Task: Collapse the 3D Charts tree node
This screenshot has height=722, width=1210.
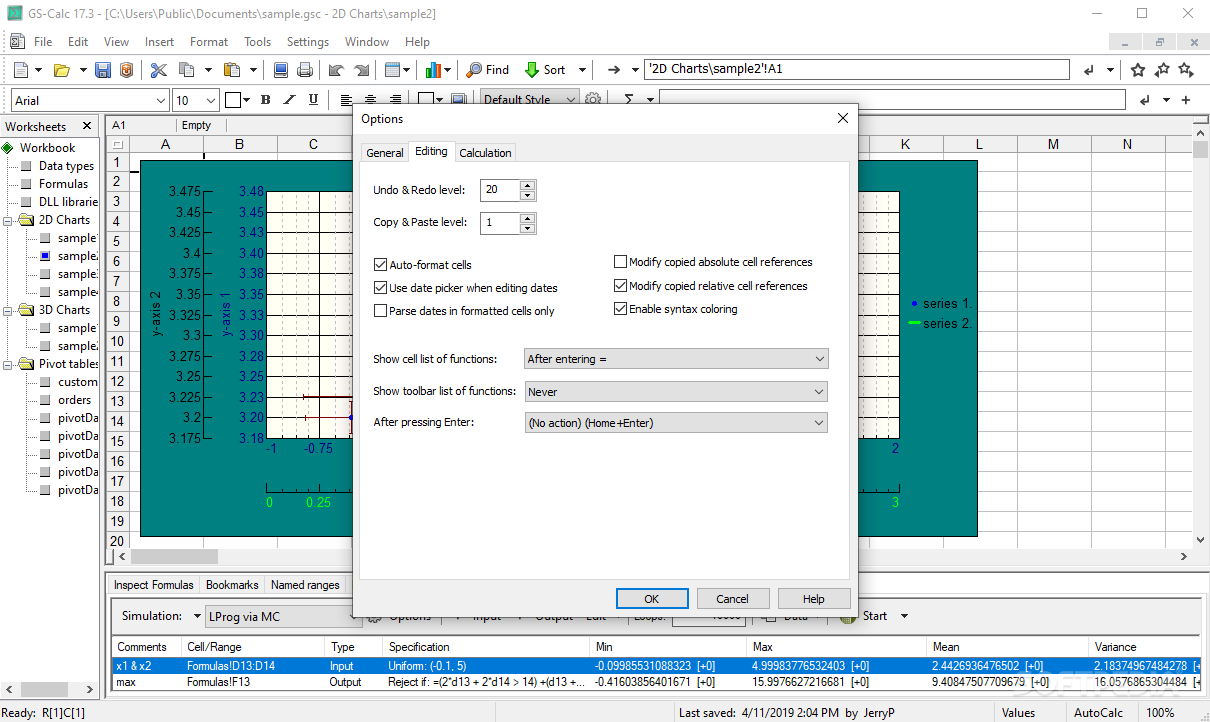Action: (x=10, y=310)
